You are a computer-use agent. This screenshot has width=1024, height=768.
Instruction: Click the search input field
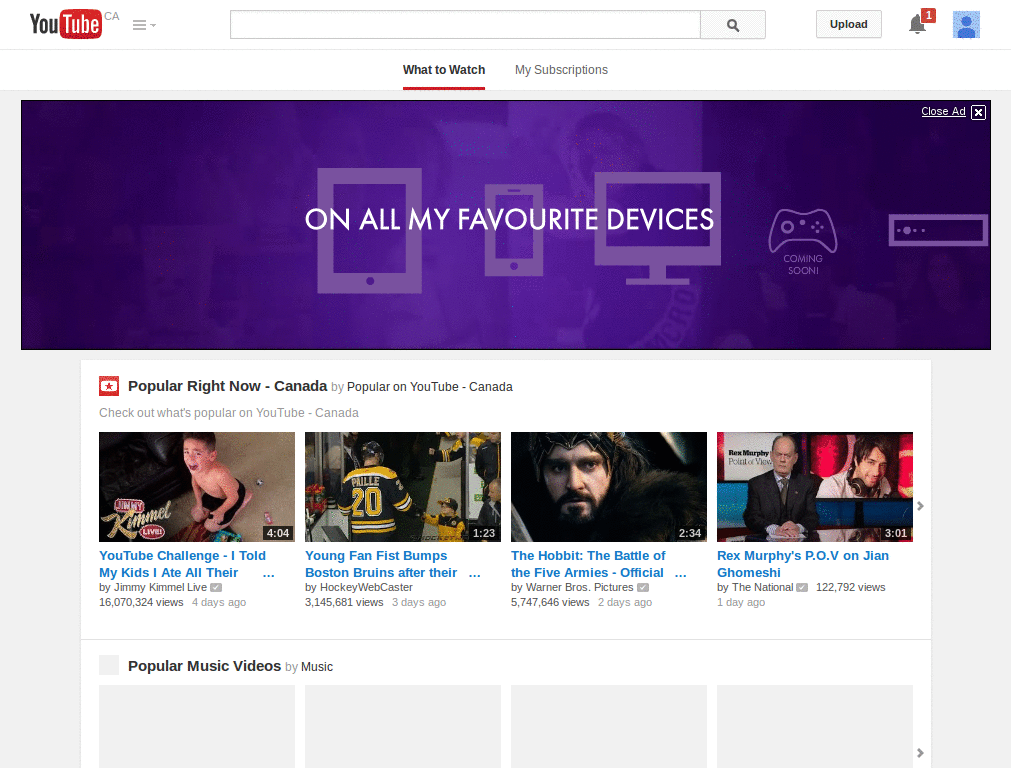(x=465, y=25)
